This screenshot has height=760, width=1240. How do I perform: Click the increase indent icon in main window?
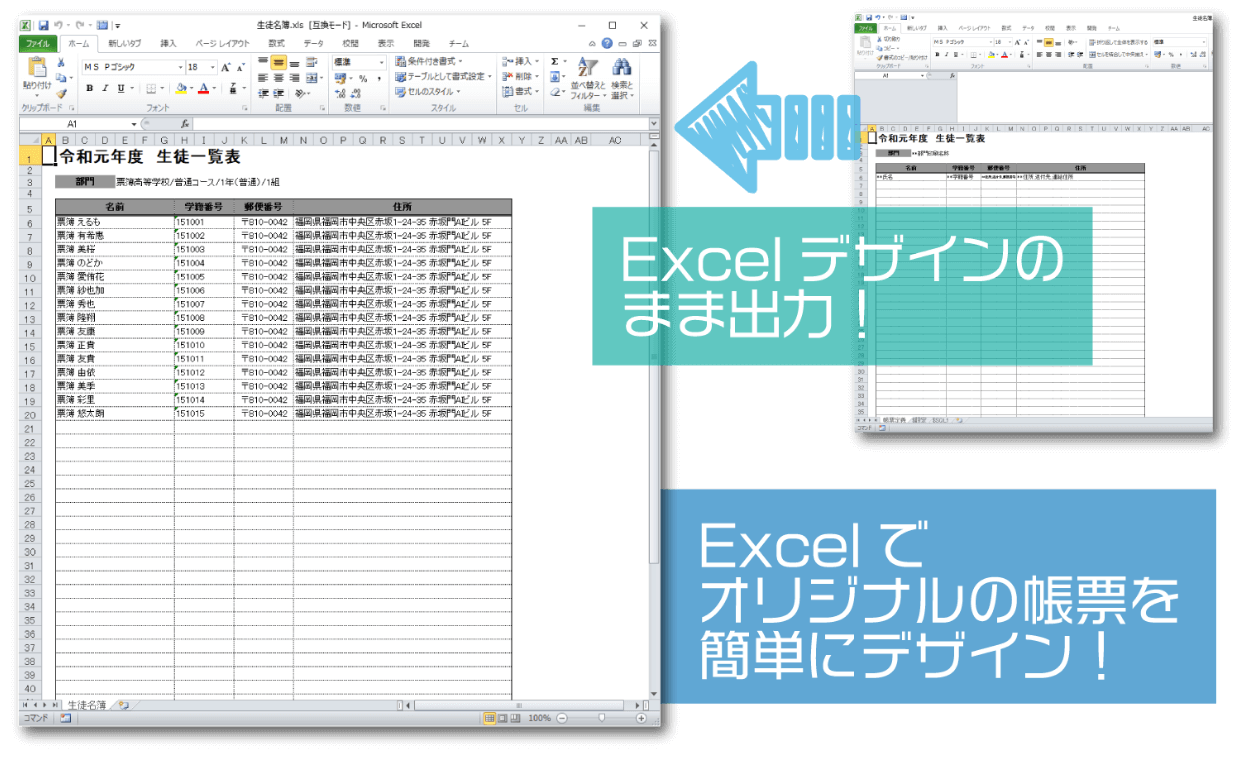[280, 93]
